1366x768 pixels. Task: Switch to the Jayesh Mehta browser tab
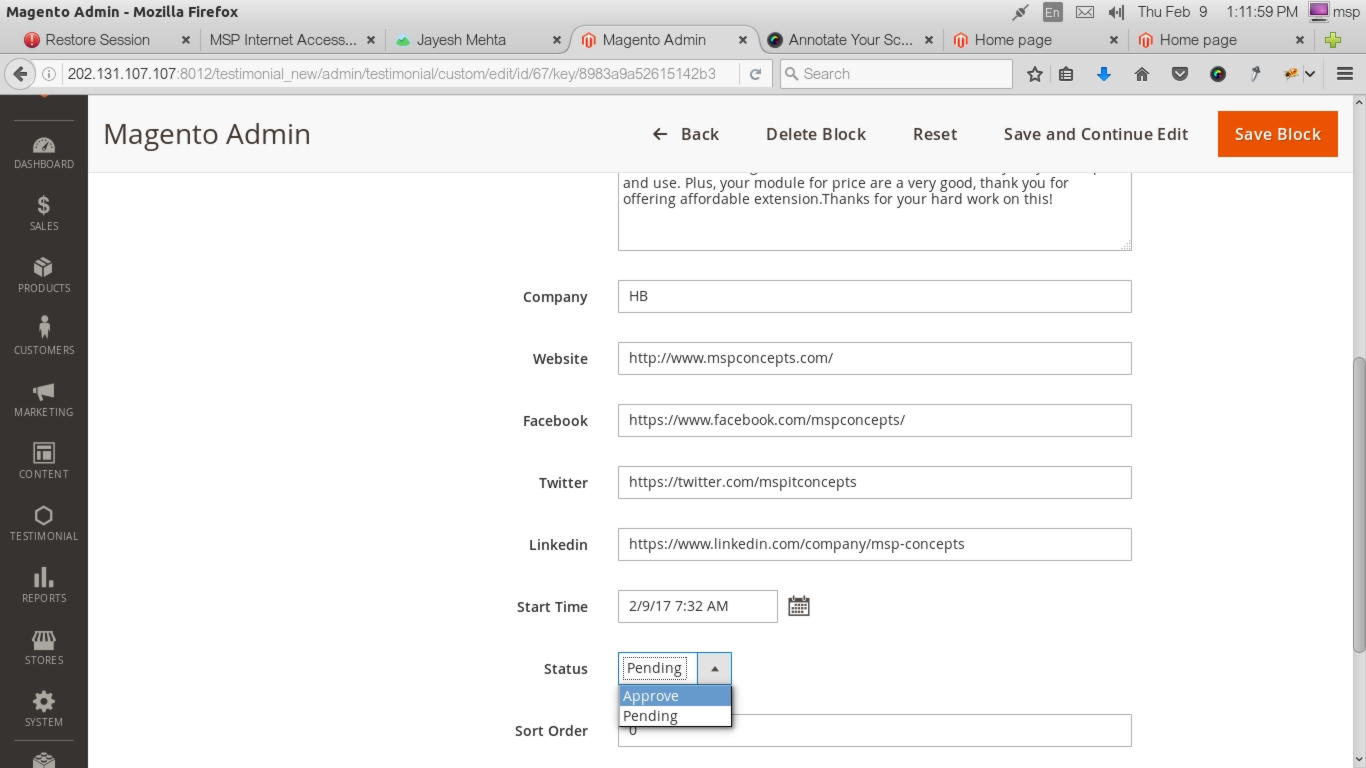pyautogui.click(x=461, y=40)
